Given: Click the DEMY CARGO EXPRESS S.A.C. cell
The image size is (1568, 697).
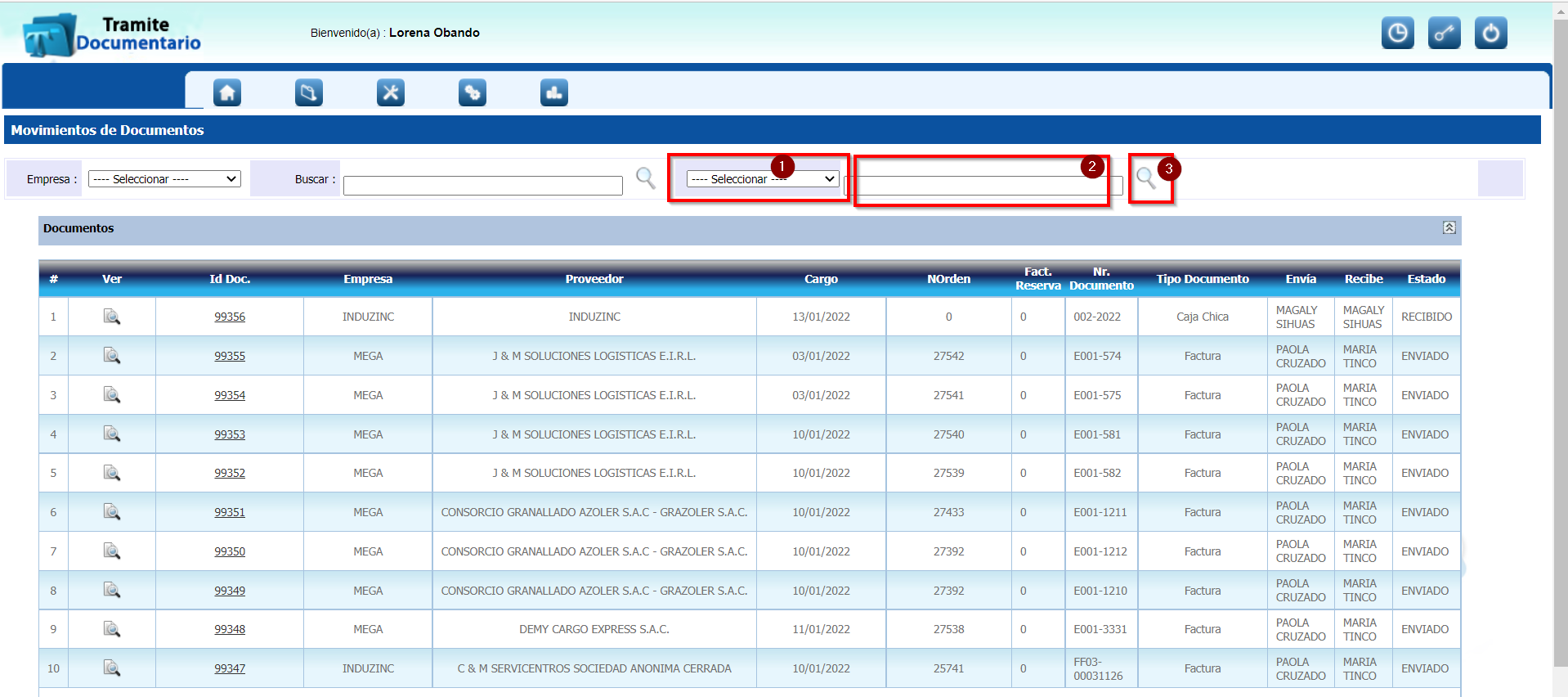Looking at the screenshot, I should [x=594, y=629].
